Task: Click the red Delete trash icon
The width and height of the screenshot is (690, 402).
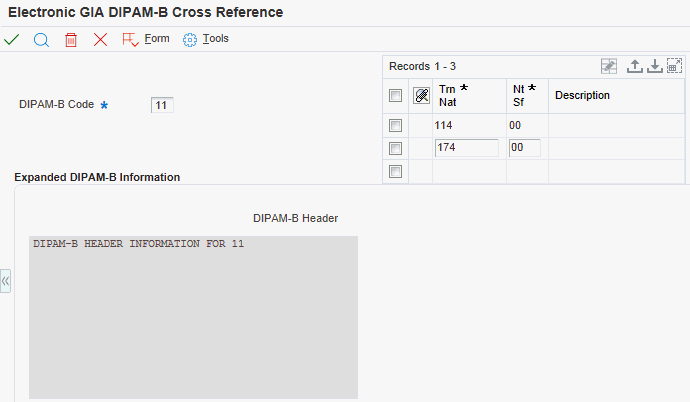Action: 71,40
